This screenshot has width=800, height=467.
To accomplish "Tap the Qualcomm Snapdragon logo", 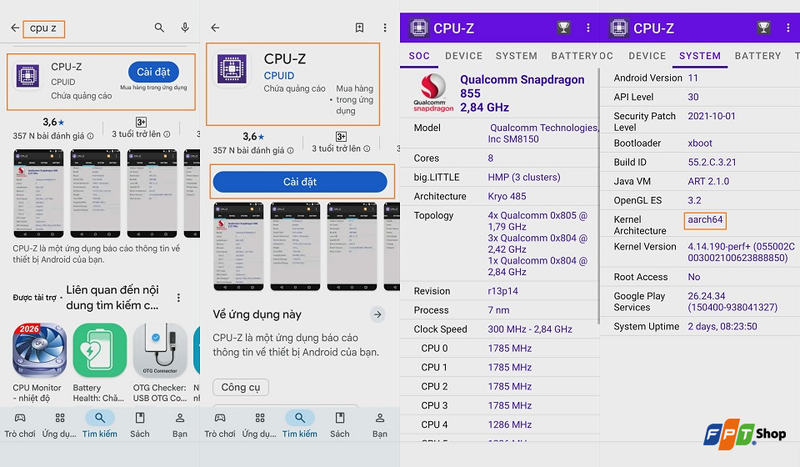I will 433,92.
